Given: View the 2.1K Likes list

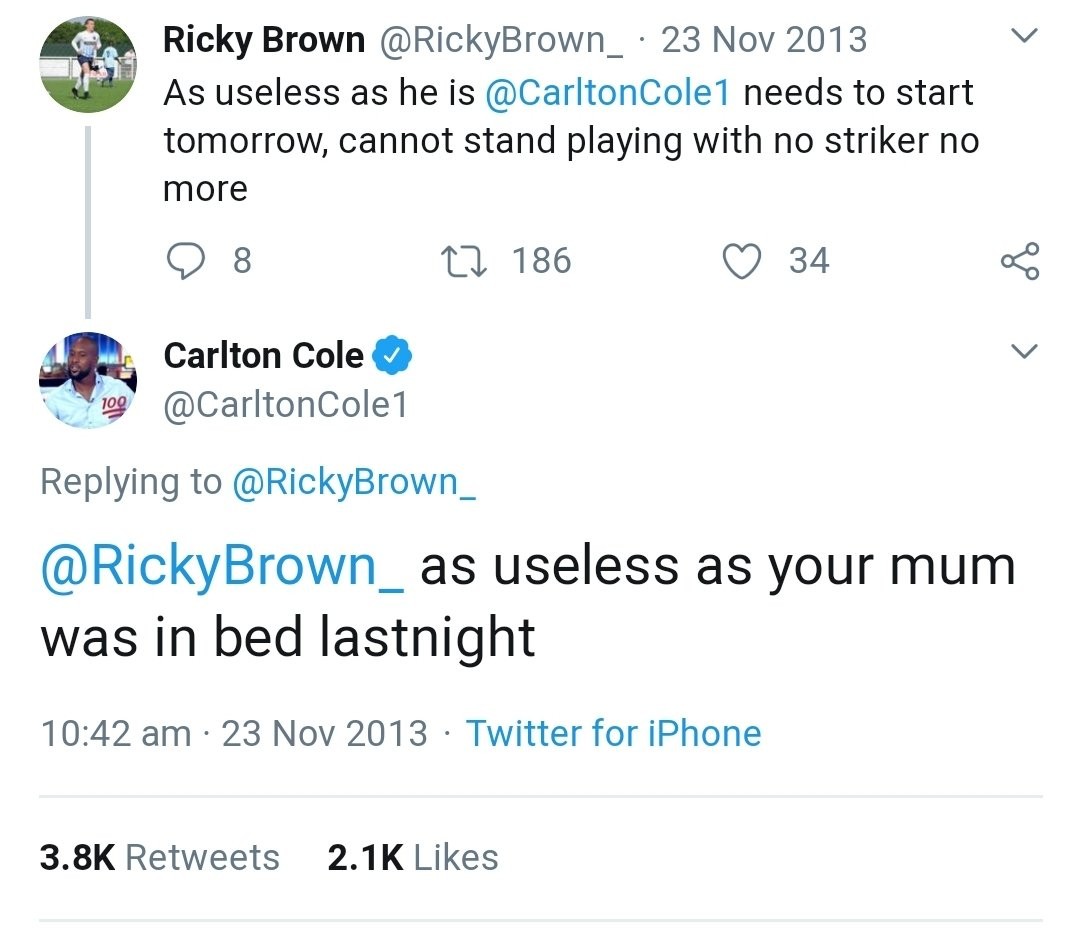Looking at the screenshot, I should coord(412,857).
